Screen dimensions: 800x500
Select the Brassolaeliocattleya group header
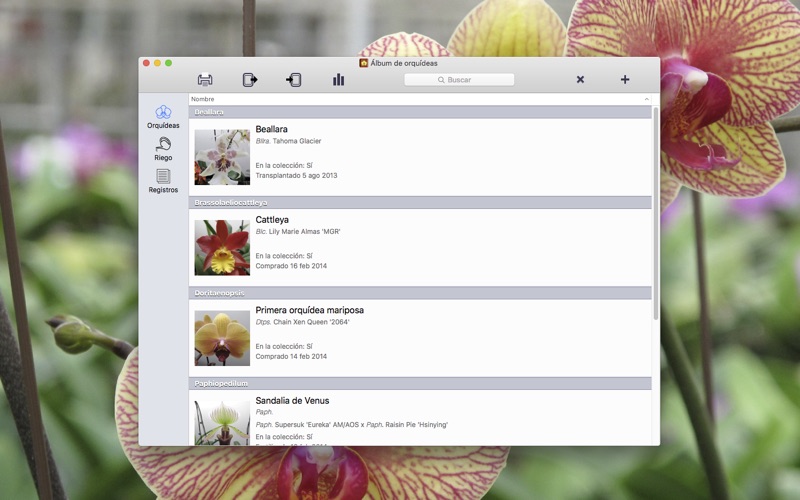tap(420, 202)
